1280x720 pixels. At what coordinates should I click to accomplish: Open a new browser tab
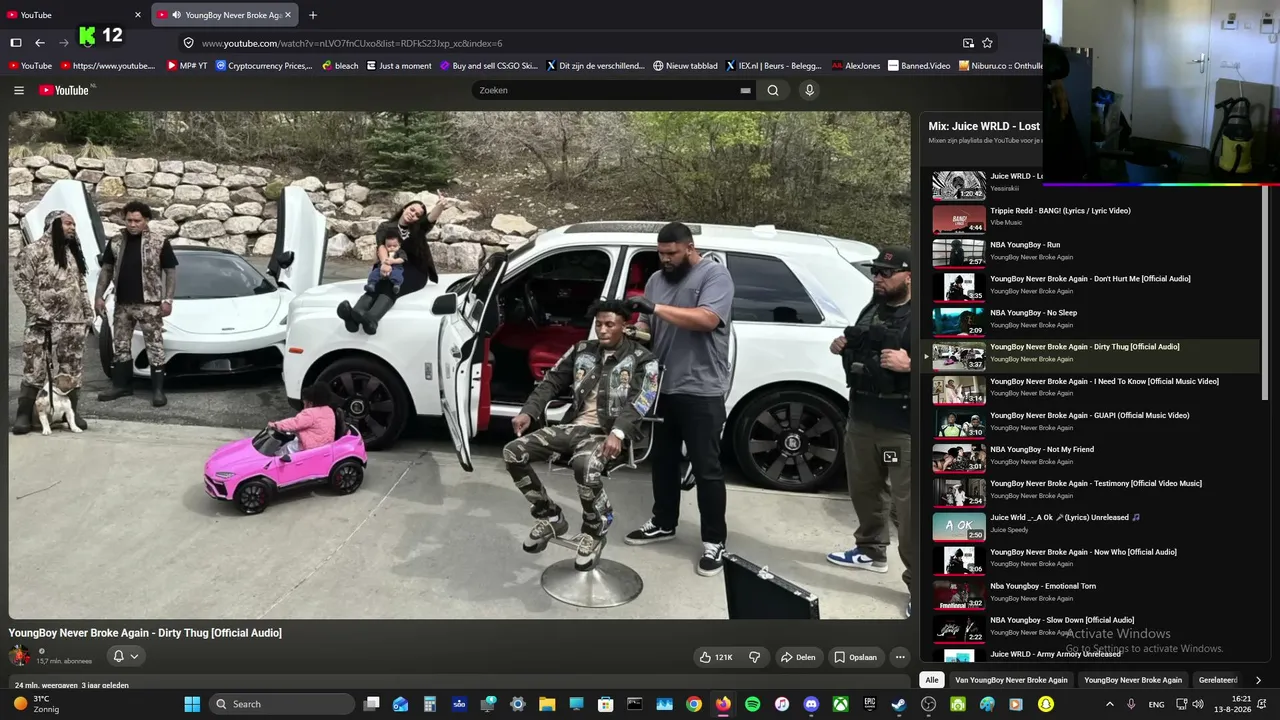pyautogui.click(x=313, y=15)
